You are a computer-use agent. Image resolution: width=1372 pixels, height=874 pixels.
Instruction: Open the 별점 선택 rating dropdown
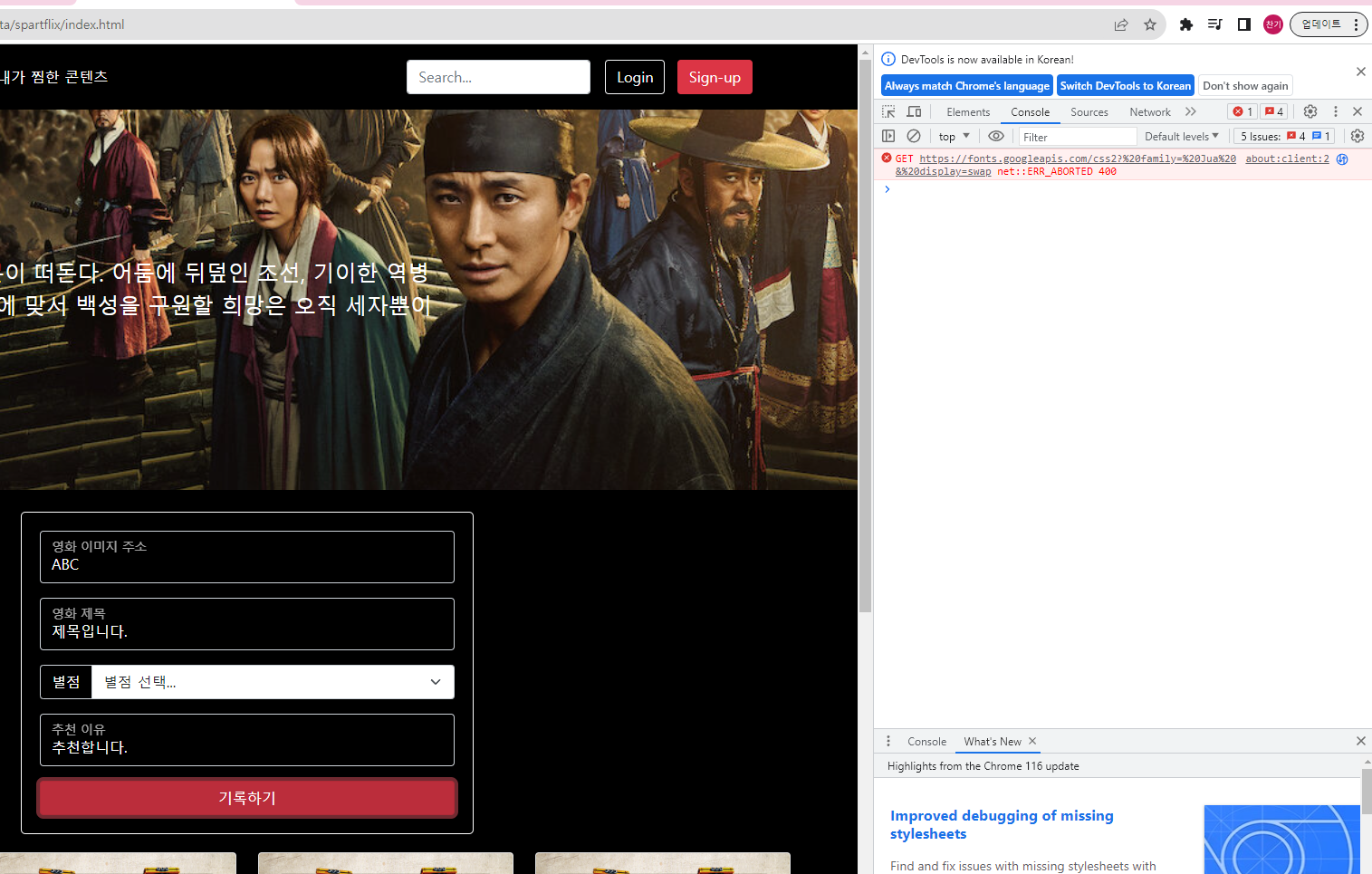coord(273,682)
